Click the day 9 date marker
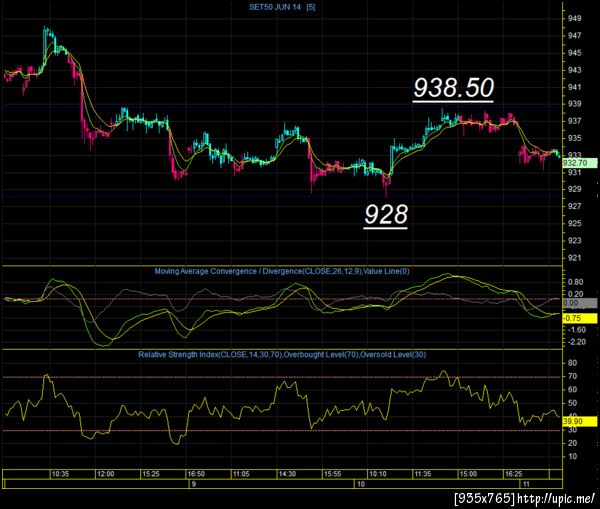The width and height of the screenshot is (600, 509). click(194, 484)
